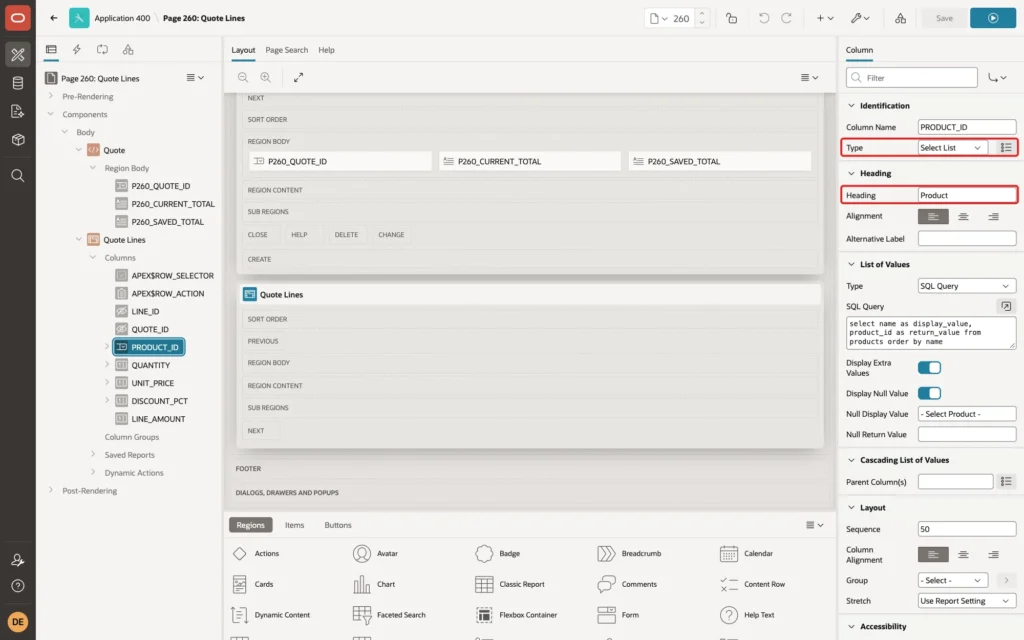Expand layout to full screen
This screenshot has width=1024, height=640.
[x=298, y=77]
